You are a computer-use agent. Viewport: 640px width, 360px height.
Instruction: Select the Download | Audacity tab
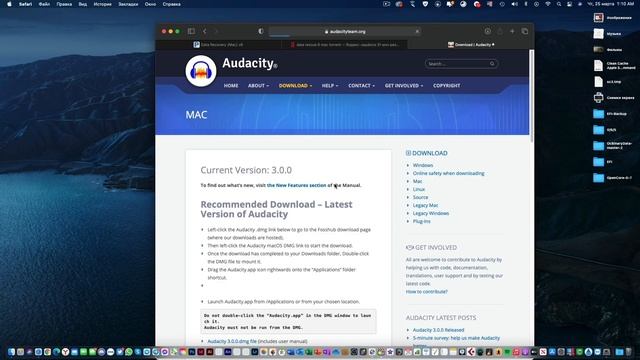[x=471, y=44]
